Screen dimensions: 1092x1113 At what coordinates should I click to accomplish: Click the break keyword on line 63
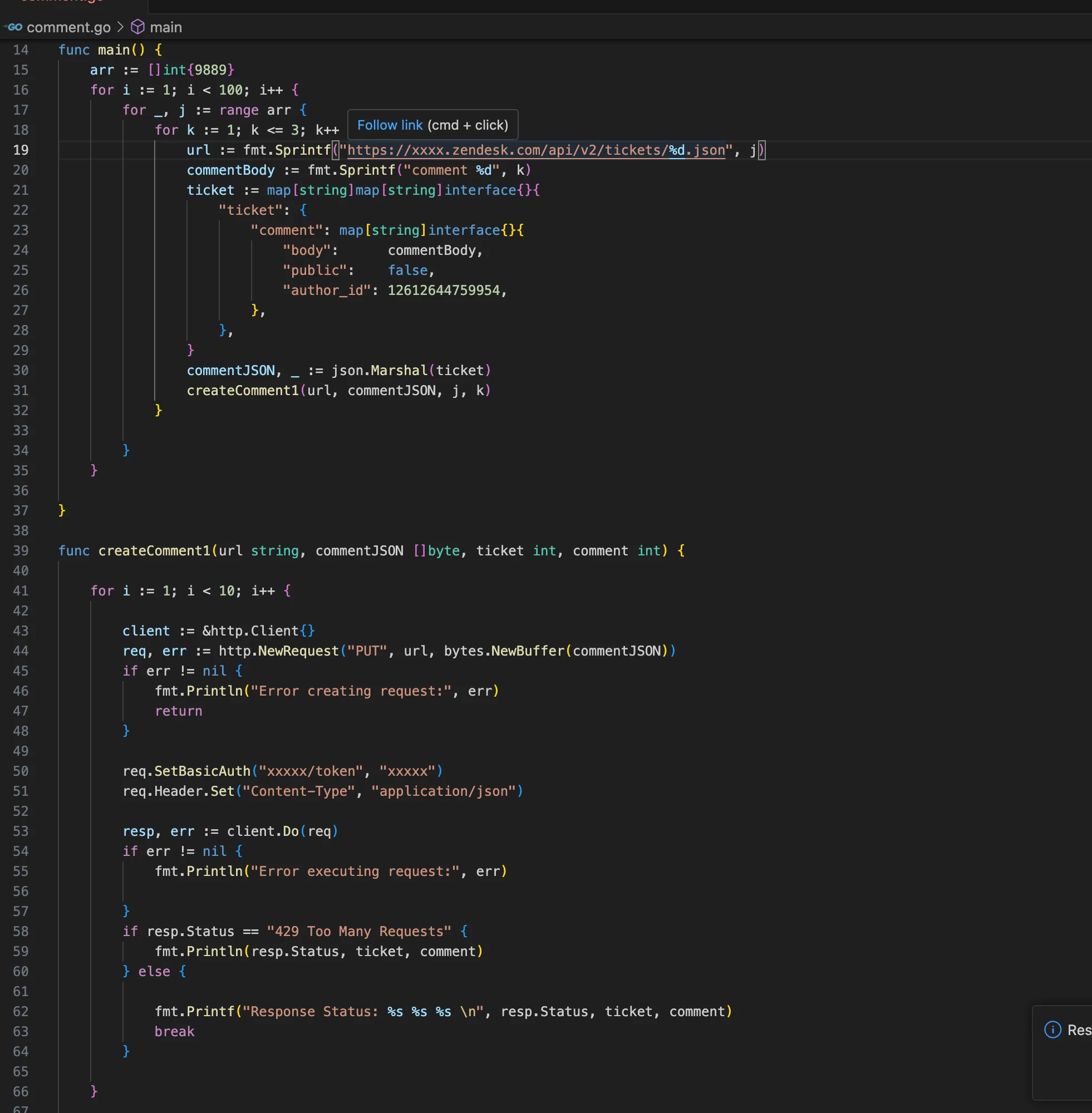pyautogui.click(x=174, y=1032)
